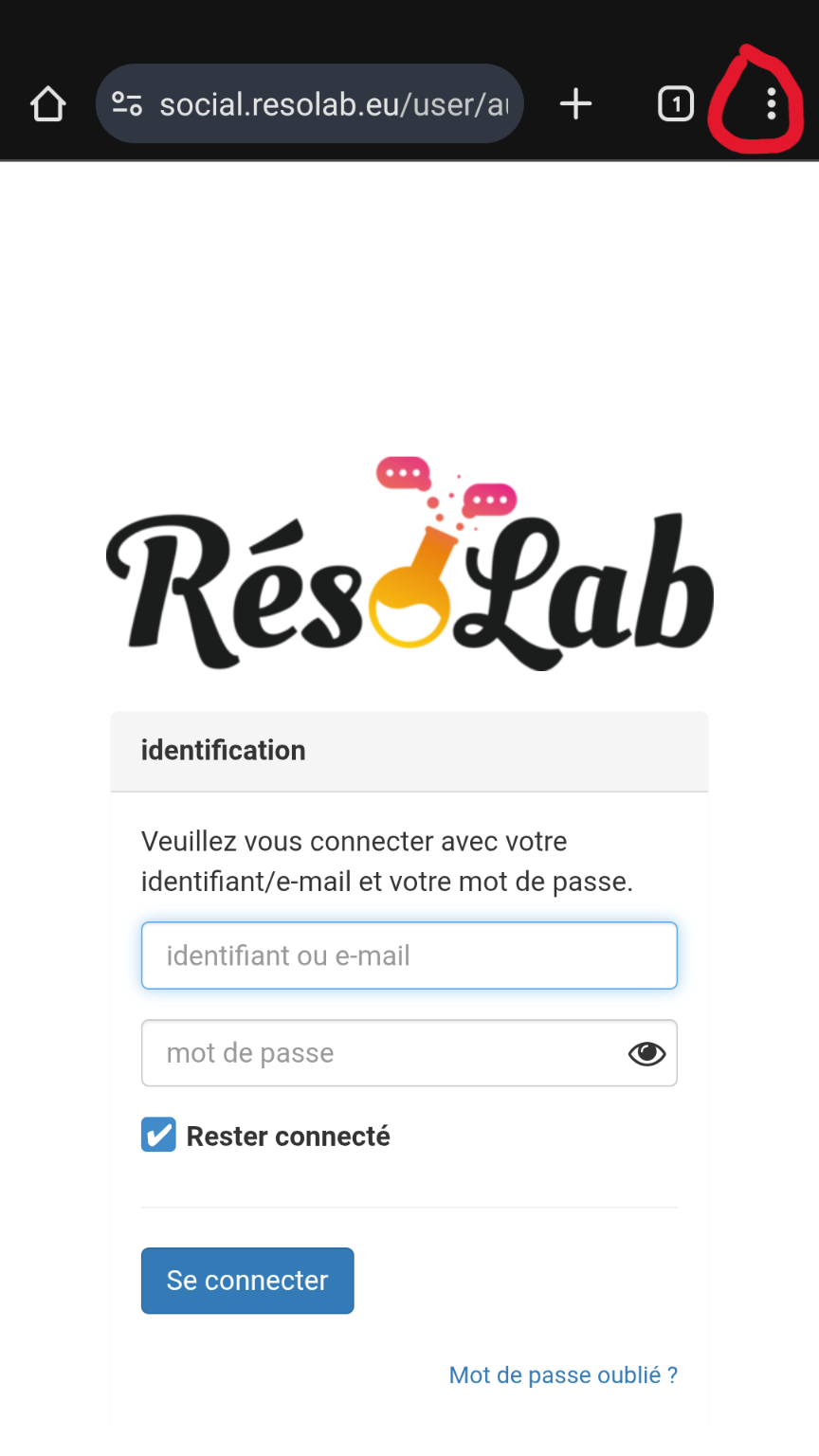Tap the browser home icon
The image size is (819, 1456).
click(x=48, y=104)
